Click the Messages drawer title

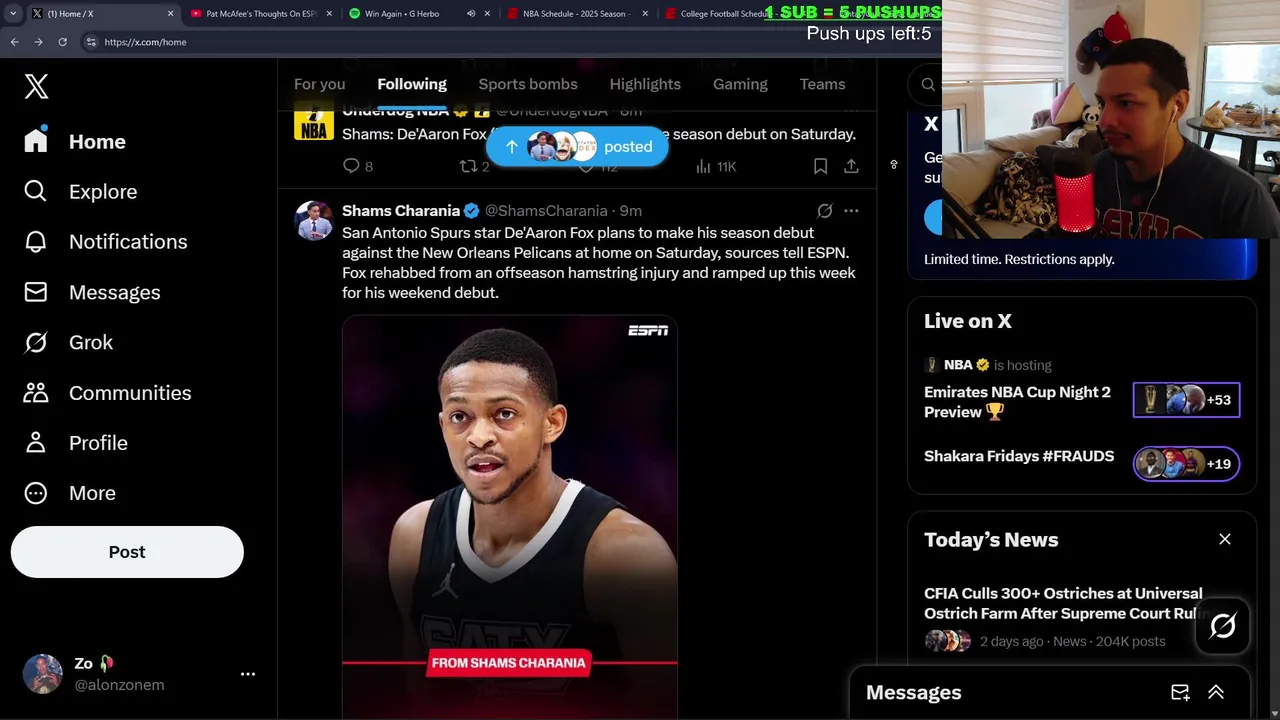914,692
